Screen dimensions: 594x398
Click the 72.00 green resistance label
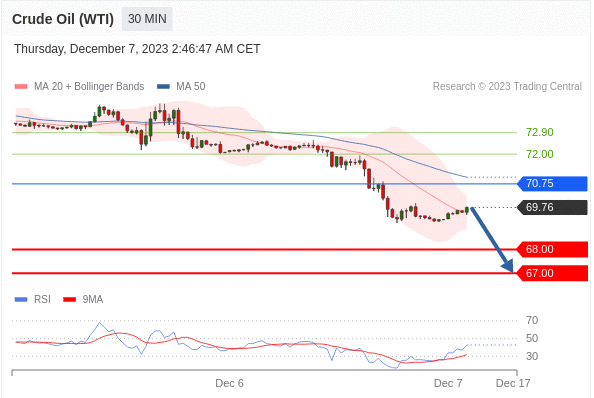coord(539,154)
